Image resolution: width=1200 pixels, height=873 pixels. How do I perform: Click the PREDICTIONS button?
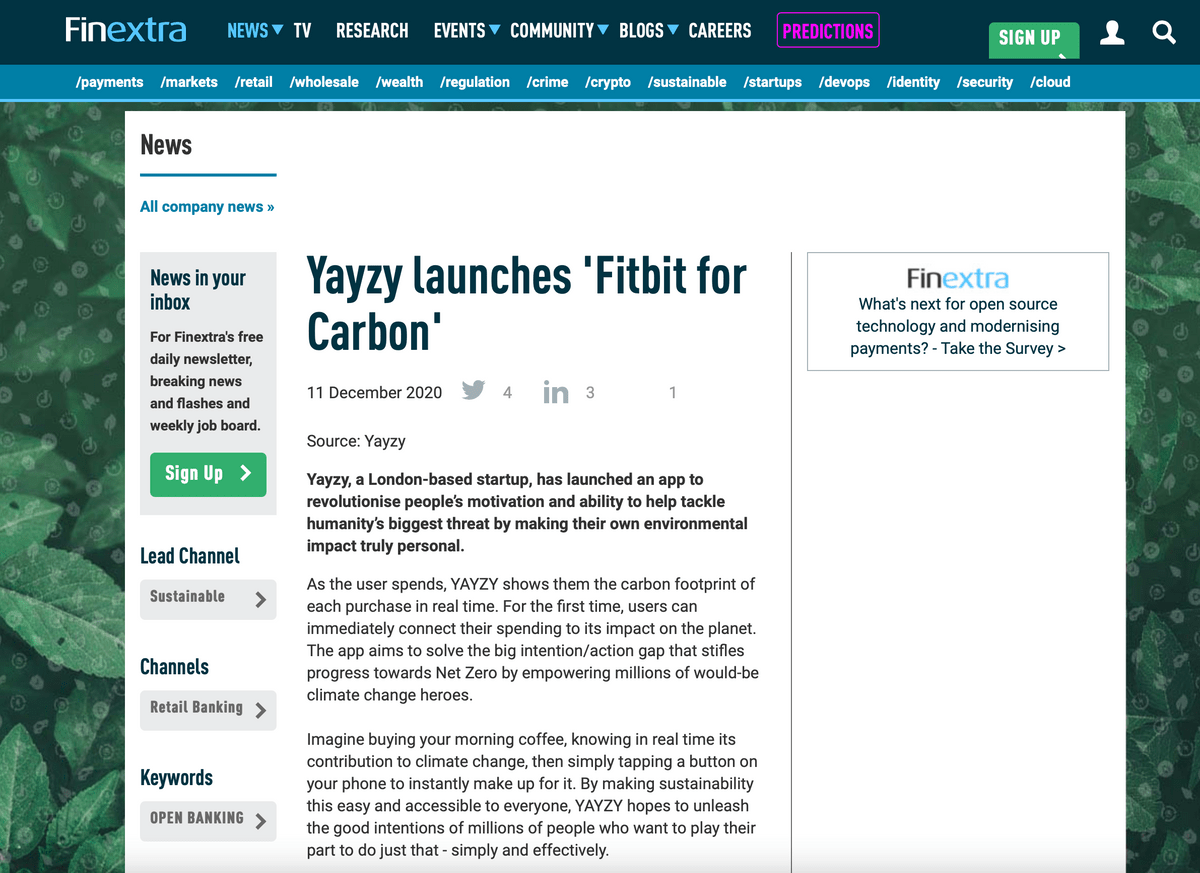[x=828, y=31]
